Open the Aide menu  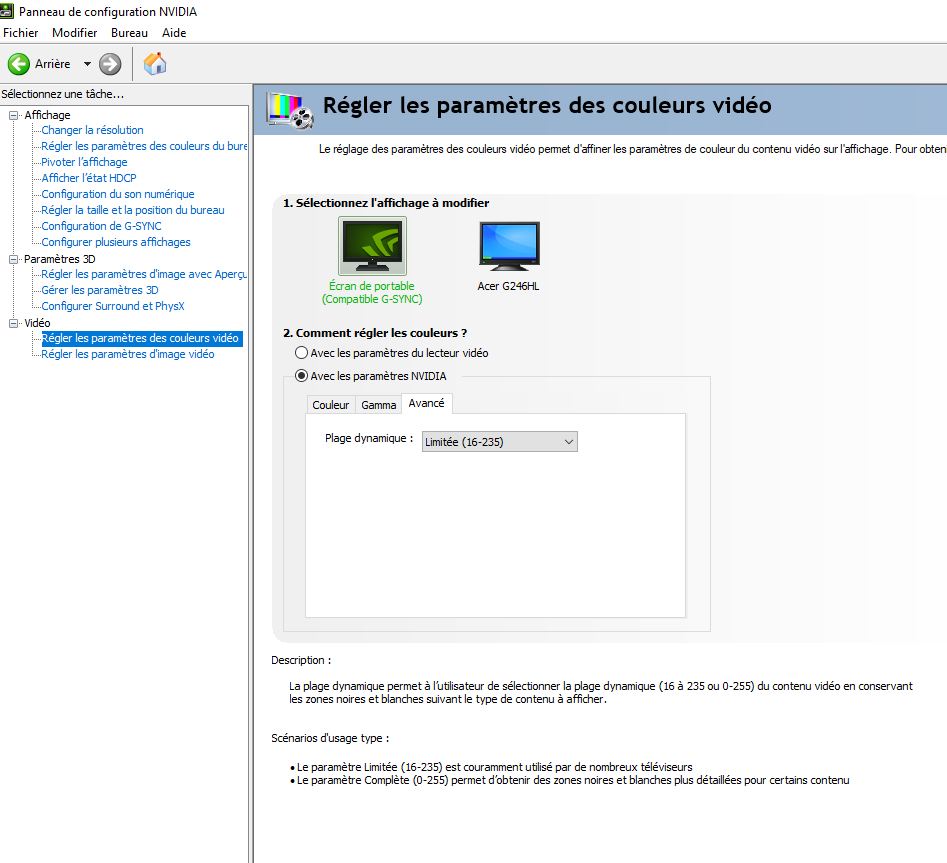point(174,33)
